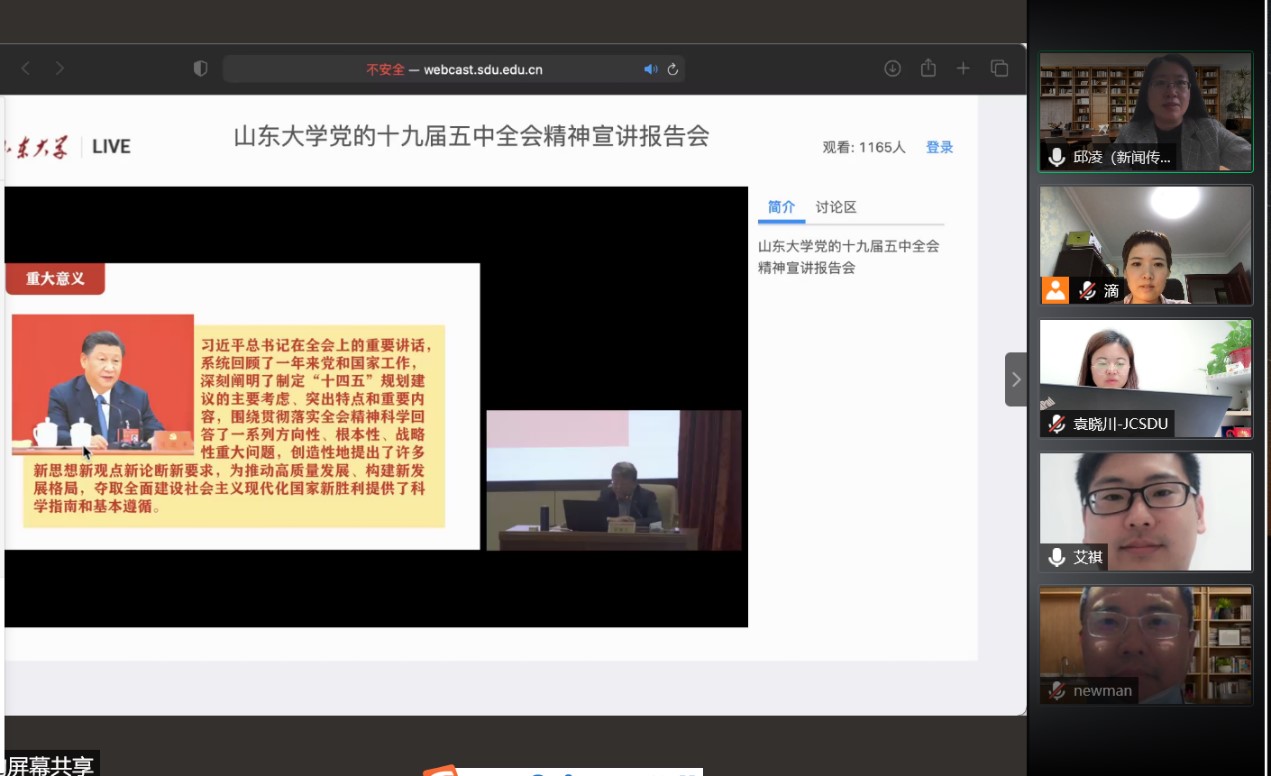Switch to the 讨论区 tab

point(836,207)
